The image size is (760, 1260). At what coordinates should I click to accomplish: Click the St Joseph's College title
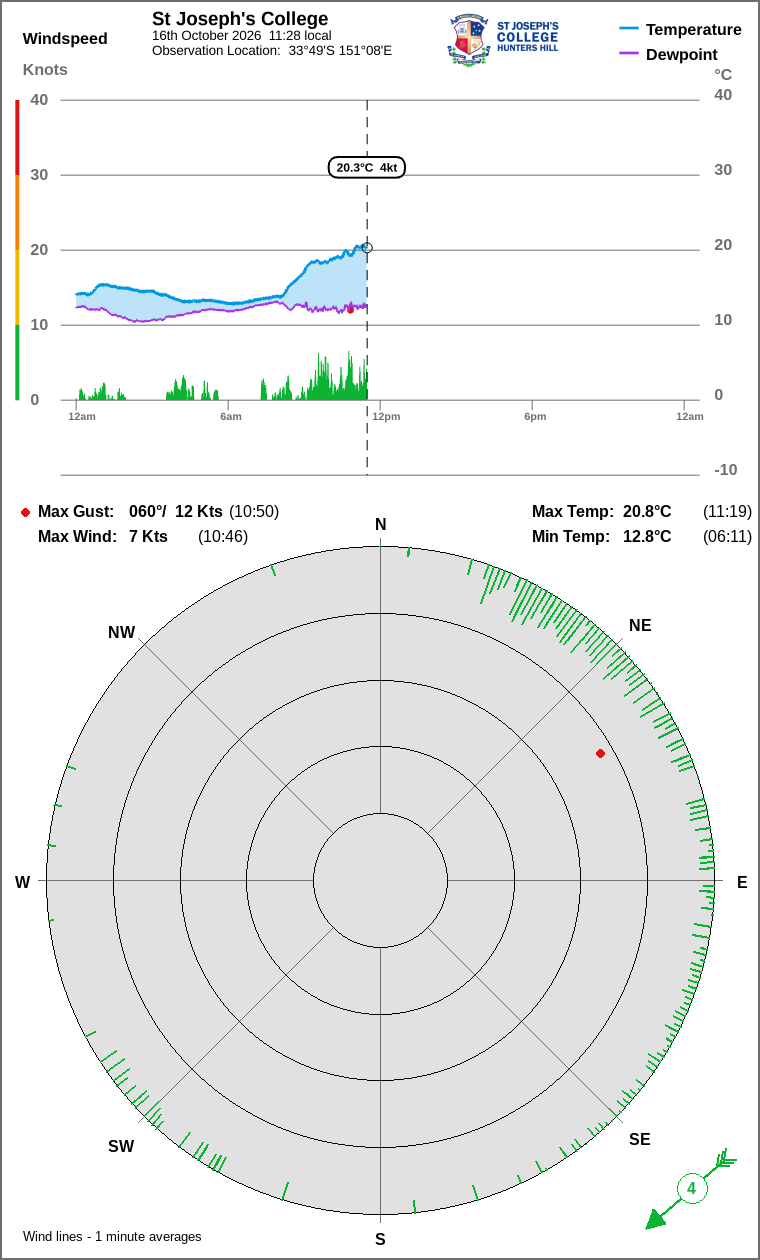[240, 19]
